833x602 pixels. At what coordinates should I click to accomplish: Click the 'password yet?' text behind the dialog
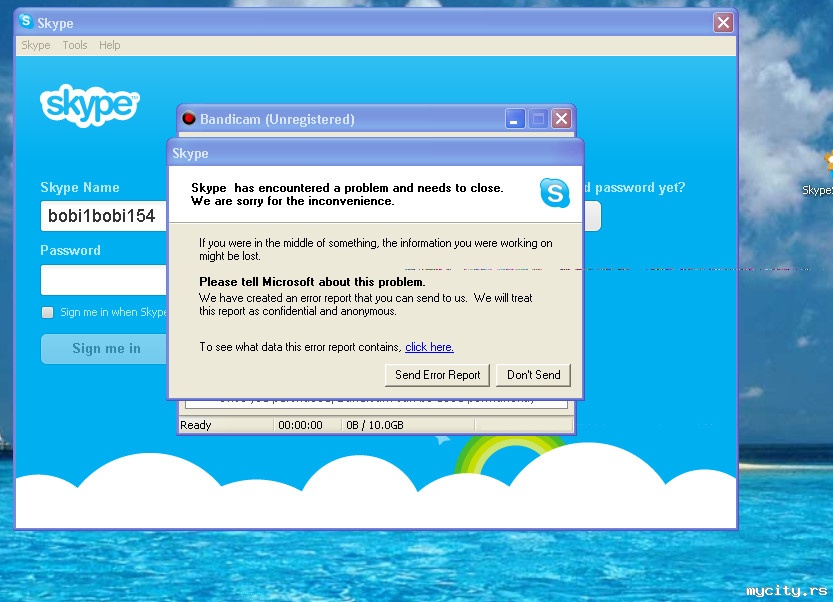(640, 188)
